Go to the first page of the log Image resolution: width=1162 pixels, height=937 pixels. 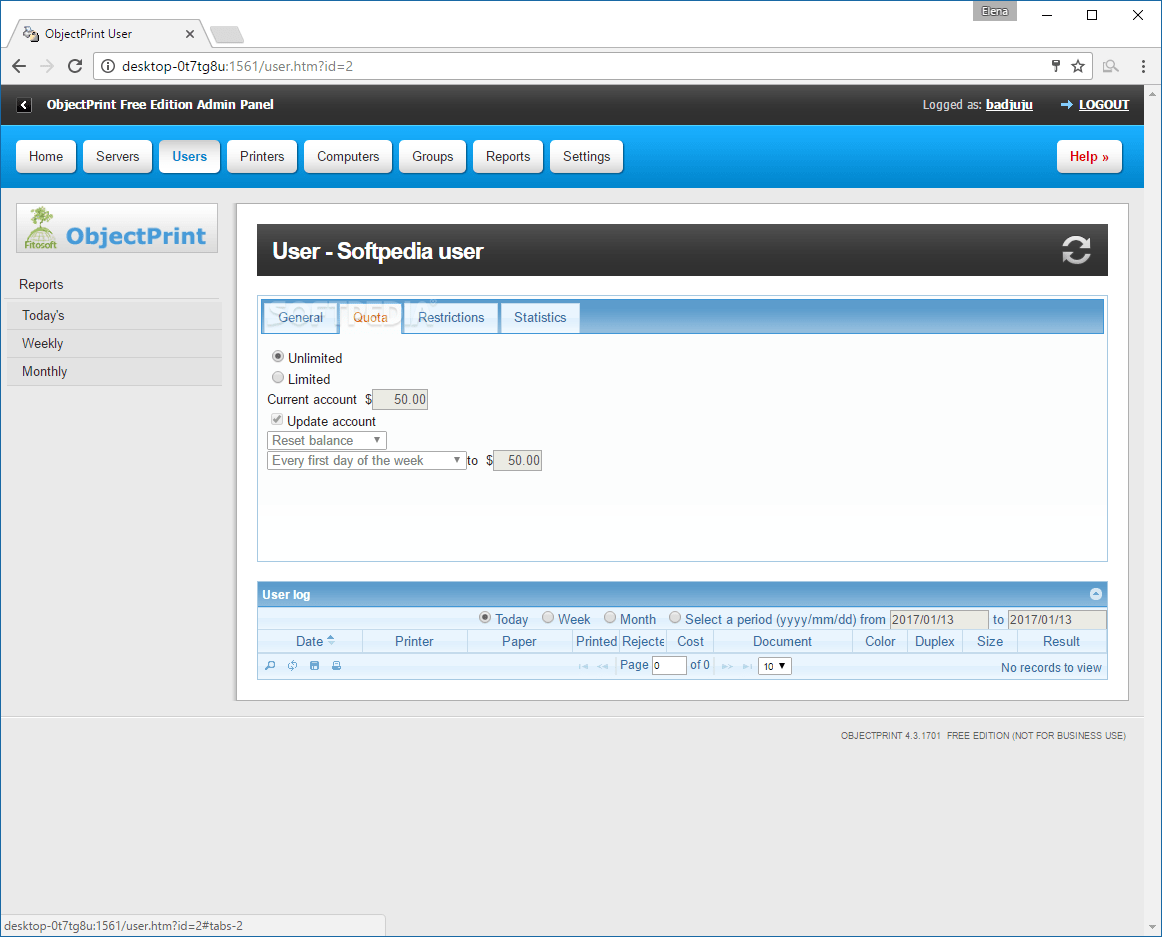tap(583, 666)
